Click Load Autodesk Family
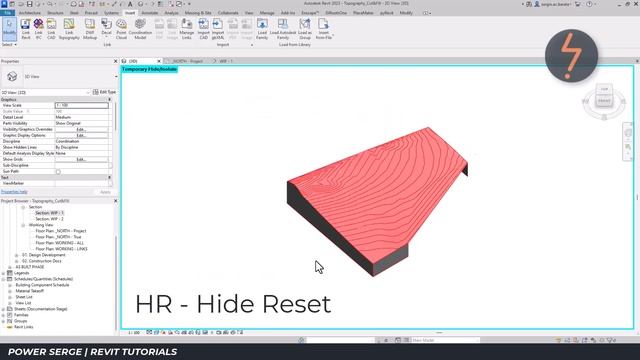The width and height of the screenshot is (640, 360). [283, 29]
